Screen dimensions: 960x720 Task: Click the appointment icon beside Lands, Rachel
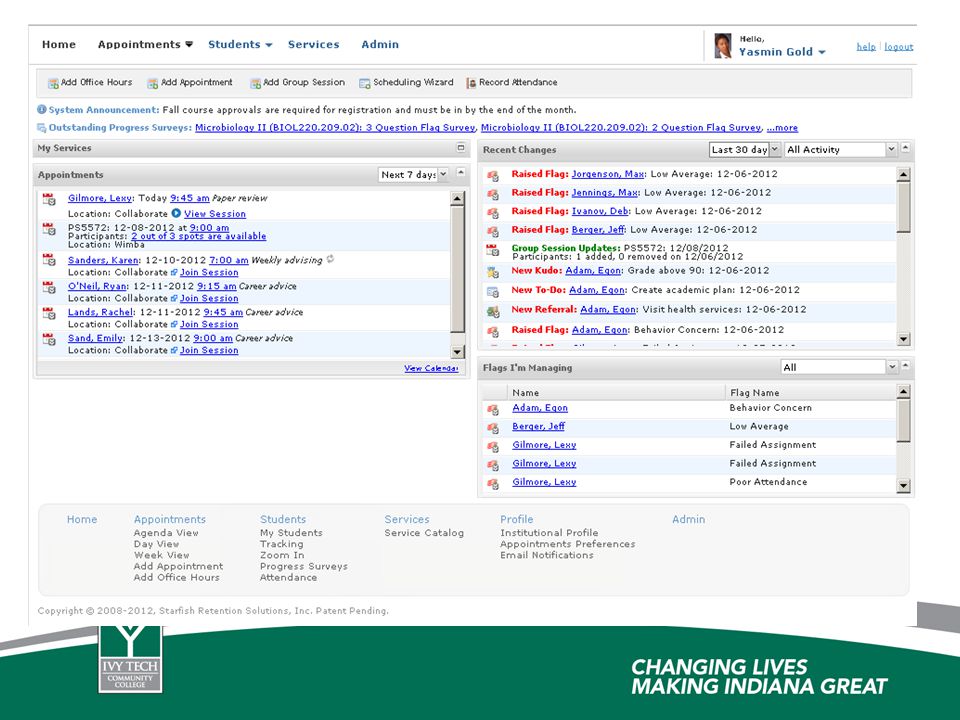49,313
